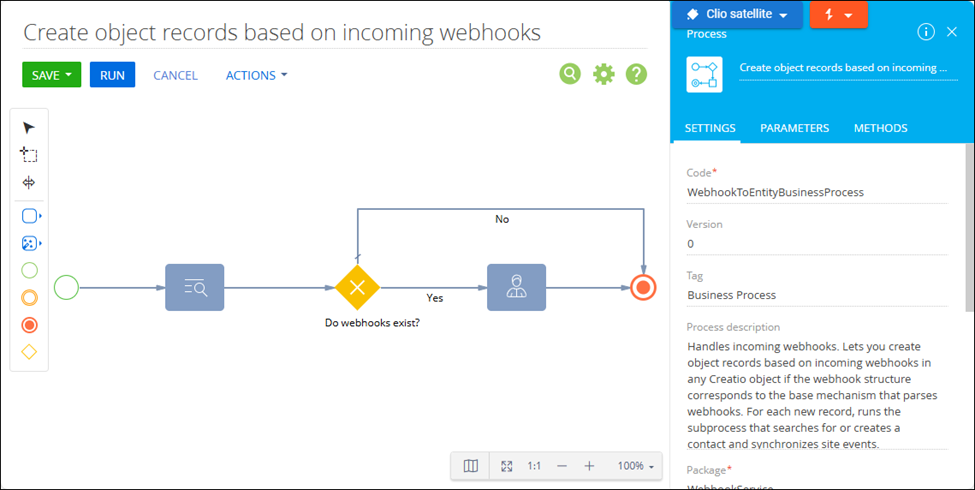
Task: Click the 'Do webhooks exist?' gateway node
Action: coord(357,288)
